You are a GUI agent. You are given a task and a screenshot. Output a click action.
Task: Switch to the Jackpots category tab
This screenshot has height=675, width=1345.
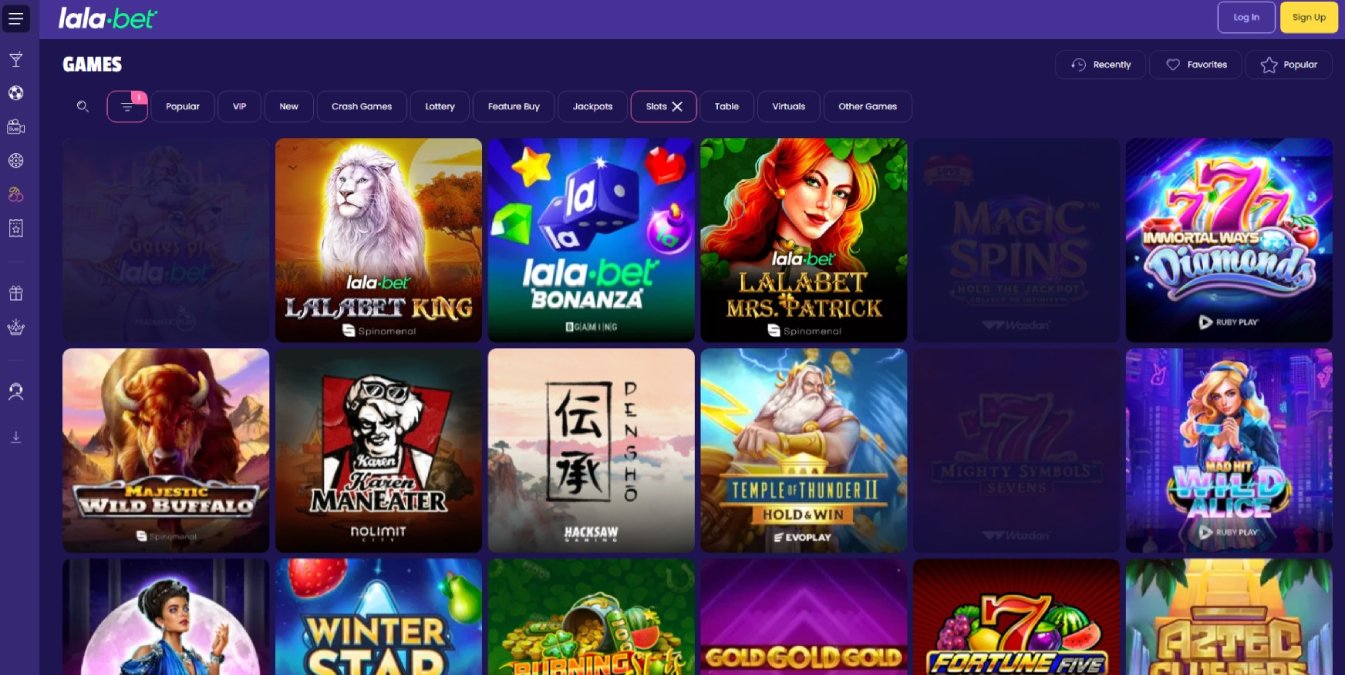click(592, 106)
